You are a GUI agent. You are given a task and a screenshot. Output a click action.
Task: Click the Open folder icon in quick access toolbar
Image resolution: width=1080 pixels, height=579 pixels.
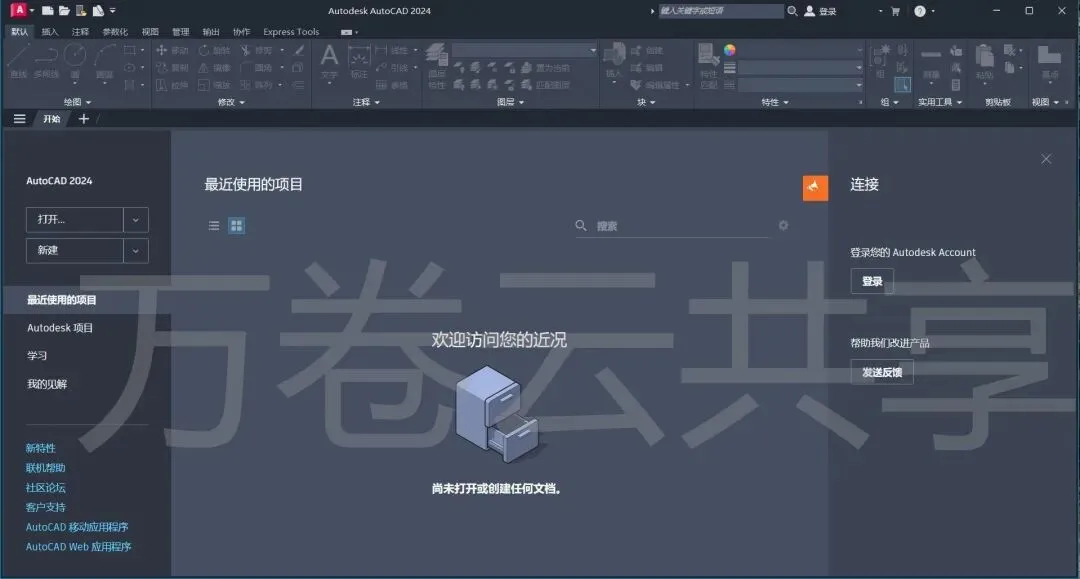pos(64,10)
